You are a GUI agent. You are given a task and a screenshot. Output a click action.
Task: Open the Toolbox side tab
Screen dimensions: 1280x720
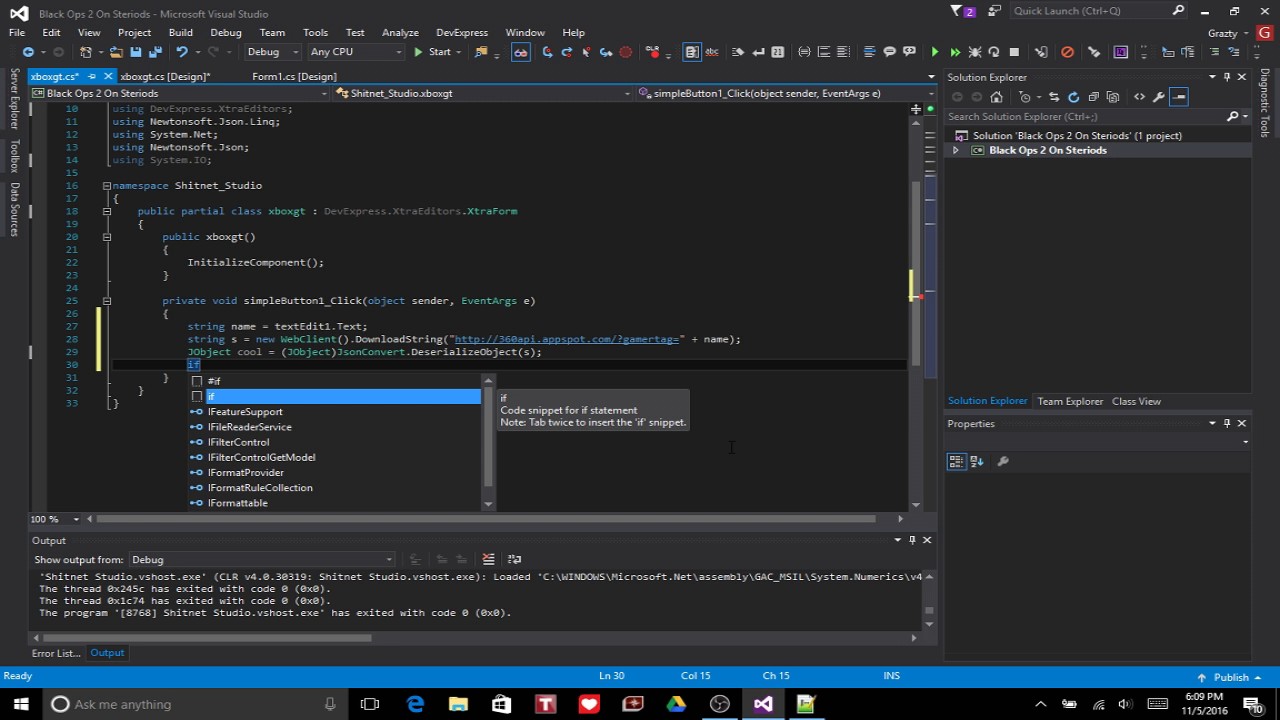point(14,157)
